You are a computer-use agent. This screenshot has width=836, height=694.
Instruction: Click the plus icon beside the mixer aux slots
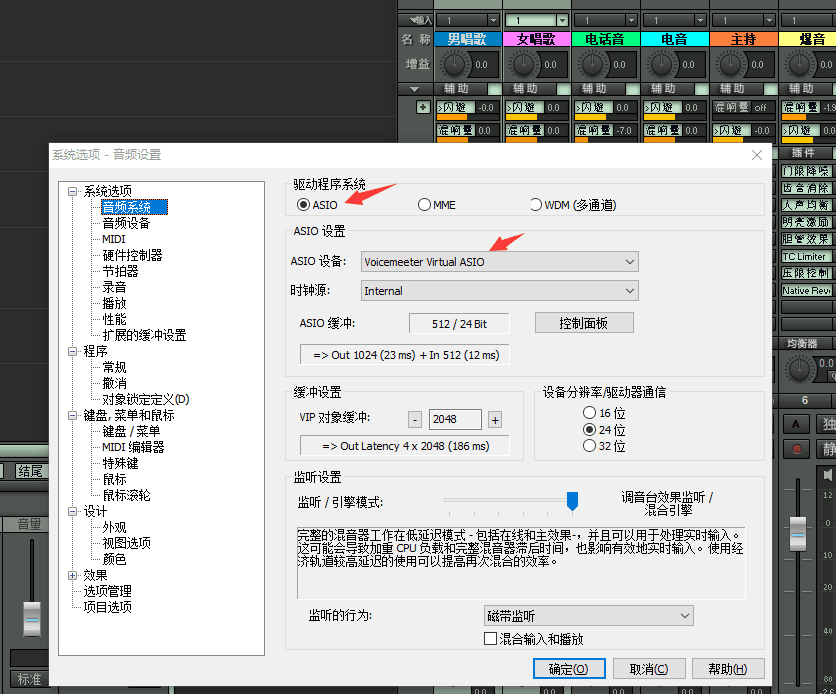(423, 107)
